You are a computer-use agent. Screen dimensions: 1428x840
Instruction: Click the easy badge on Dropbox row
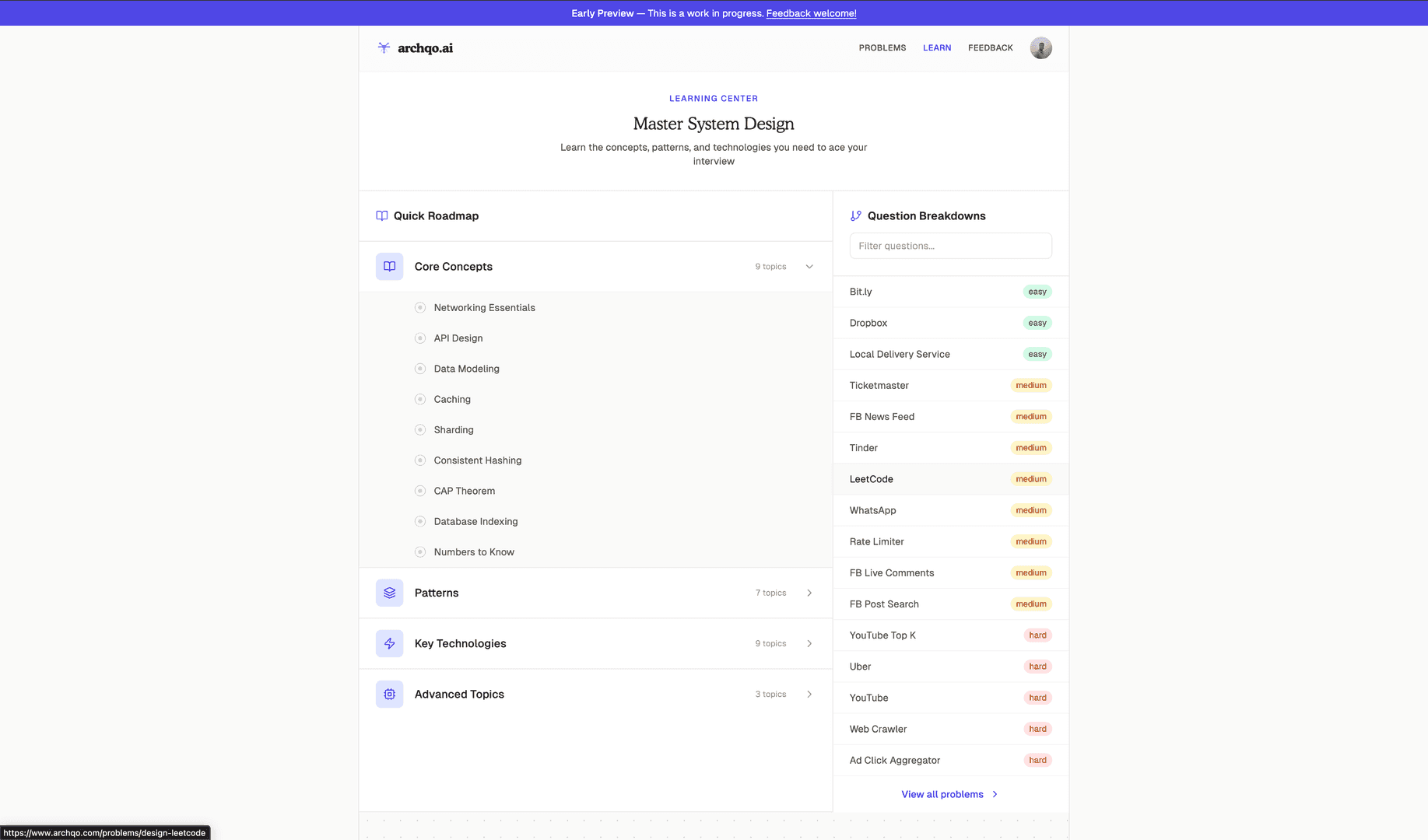(x=1037, y=323)
